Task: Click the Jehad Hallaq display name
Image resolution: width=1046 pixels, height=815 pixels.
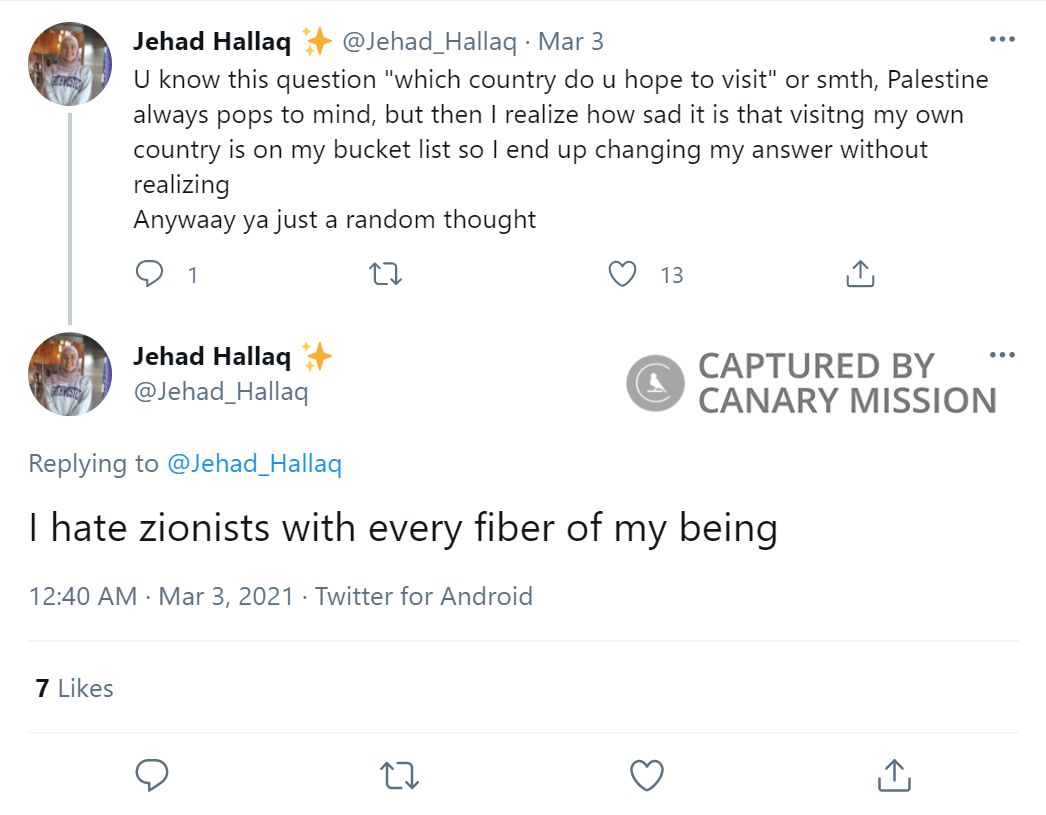Action: tap(211, 42)
